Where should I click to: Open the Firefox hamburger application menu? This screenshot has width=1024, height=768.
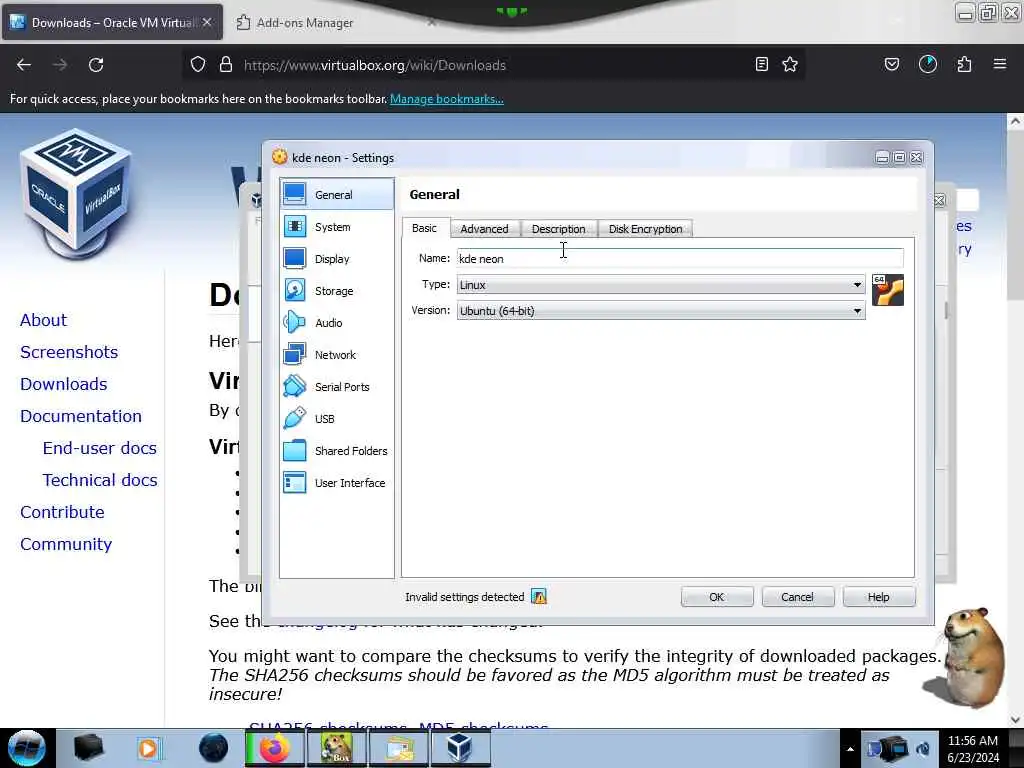tap(1000, 64)
